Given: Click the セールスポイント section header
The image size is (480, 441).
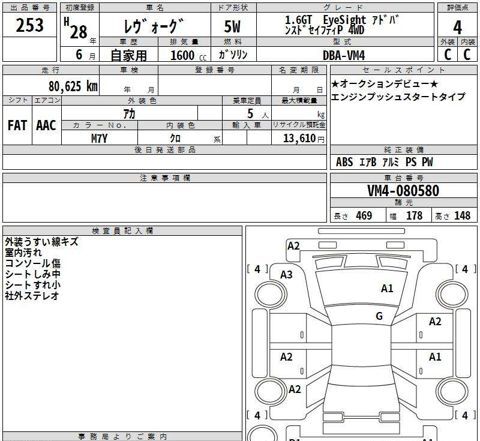Looking at the screenshot, I should (x=404, y=70).
